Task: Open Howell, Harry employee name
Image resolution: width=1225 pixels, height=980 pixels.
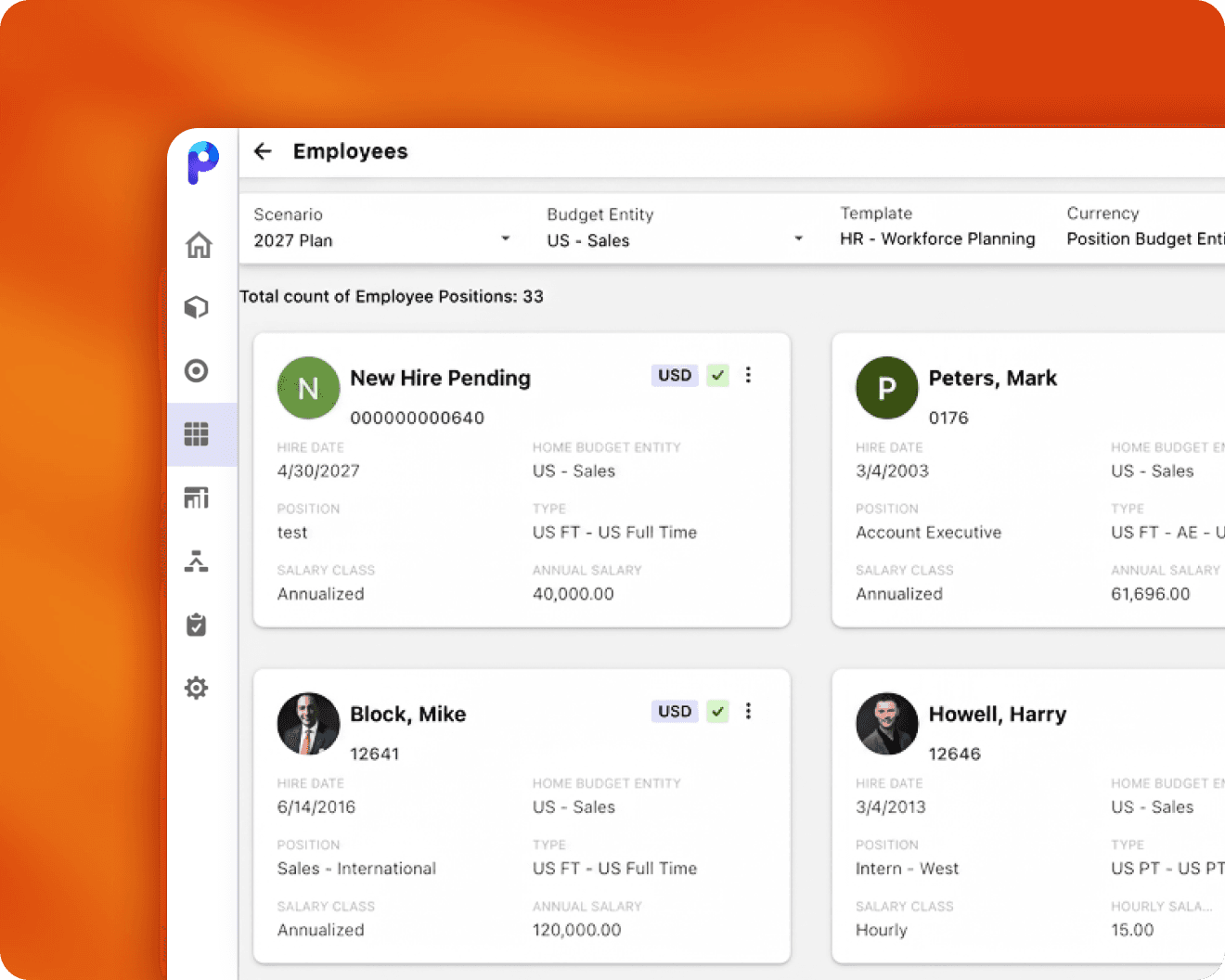Action: [x=998, y=714]
